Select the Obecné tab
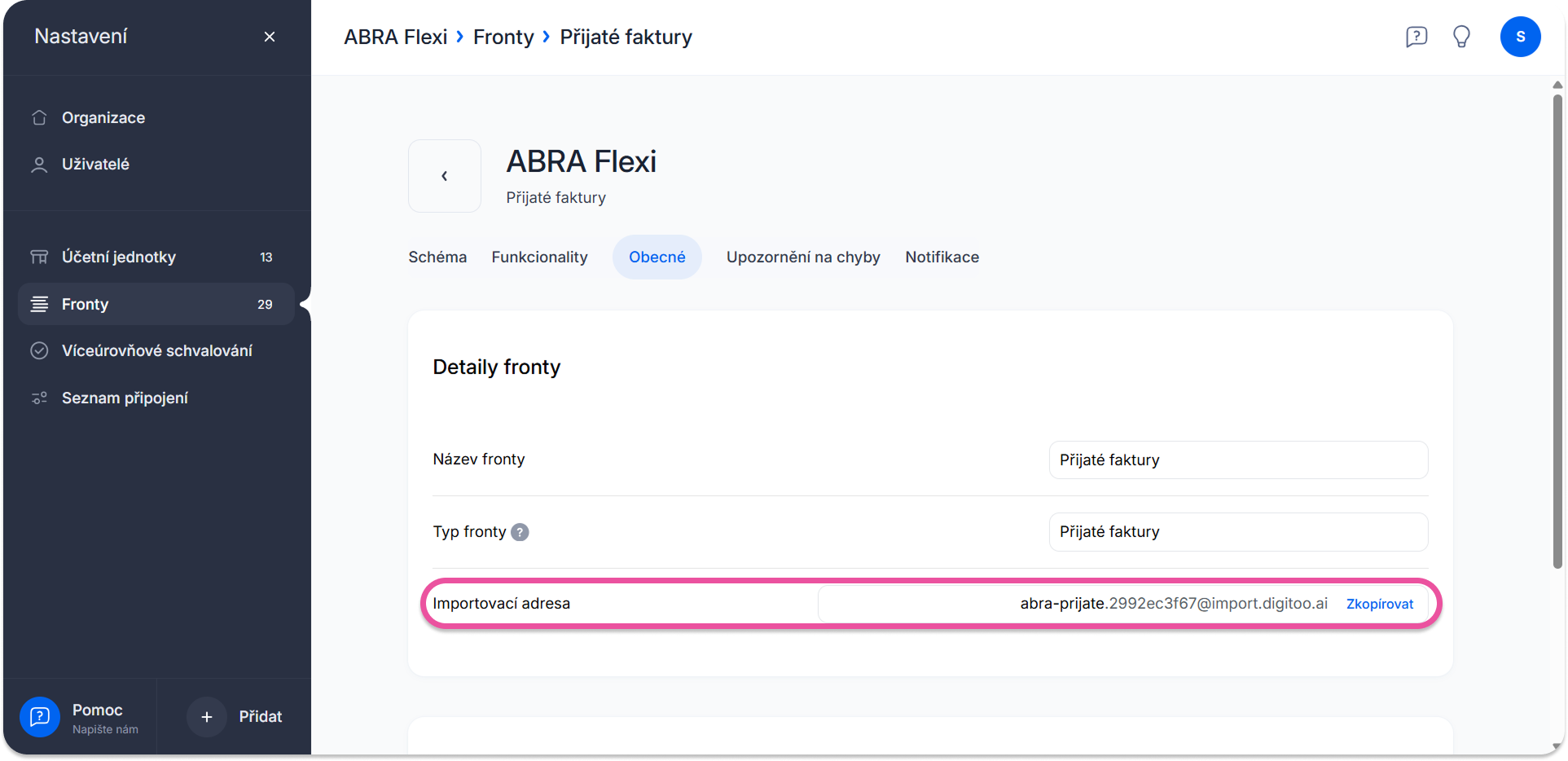The height and width of the screenshot is (761, 1568). click(x=657, y=257)
